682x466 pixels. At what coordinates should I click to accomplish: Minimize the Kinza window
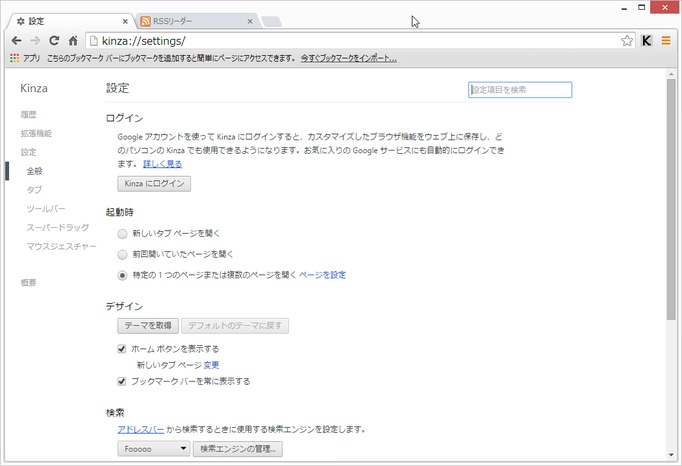(624, 8)
